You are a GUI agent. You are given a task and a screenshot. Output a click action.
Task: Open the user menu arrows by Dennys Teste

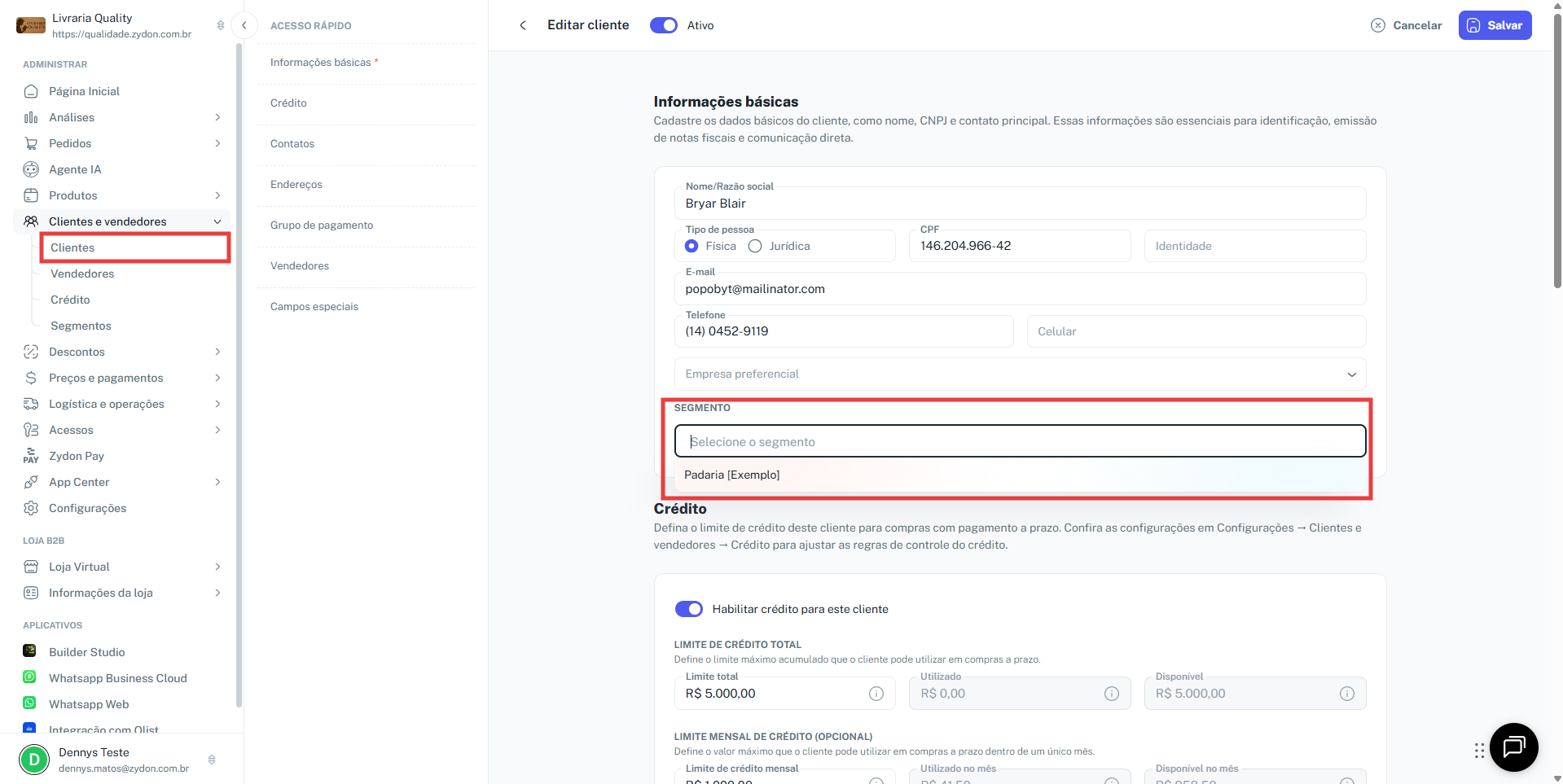pos(212,760)
